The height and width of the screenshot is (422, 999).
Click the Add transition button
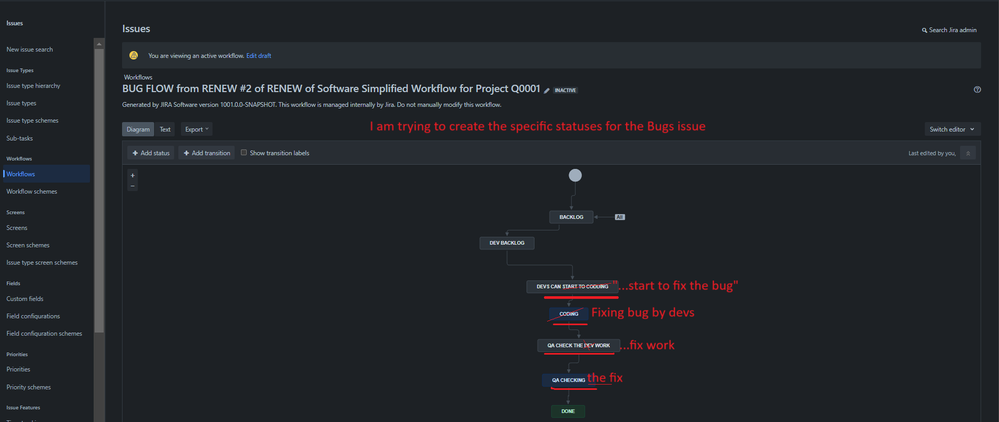207,153
